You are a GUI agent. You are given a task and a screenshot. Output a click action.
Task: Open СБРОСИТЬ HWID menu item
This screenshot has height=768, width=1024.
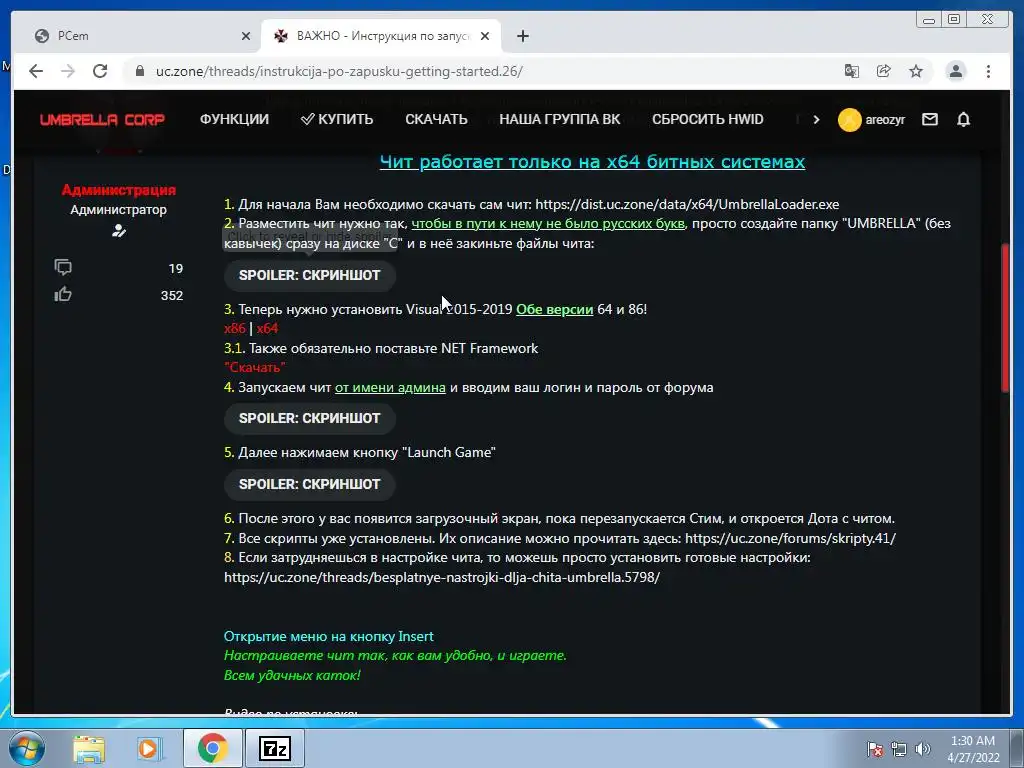[707, 120]
